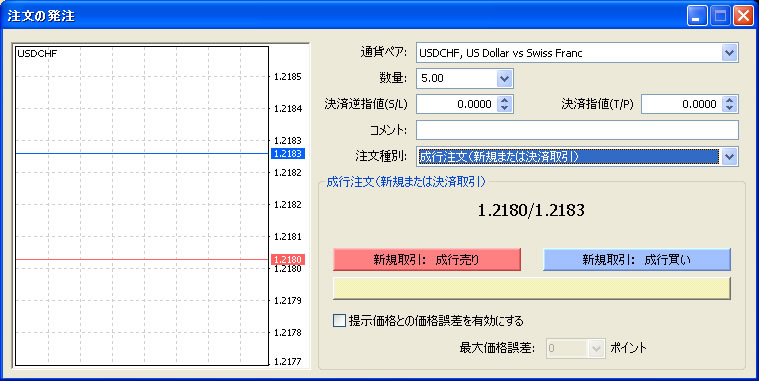Click the 決済指値(T/P) value field
Screen dimensions: 759x381
[x=682, y=104]
